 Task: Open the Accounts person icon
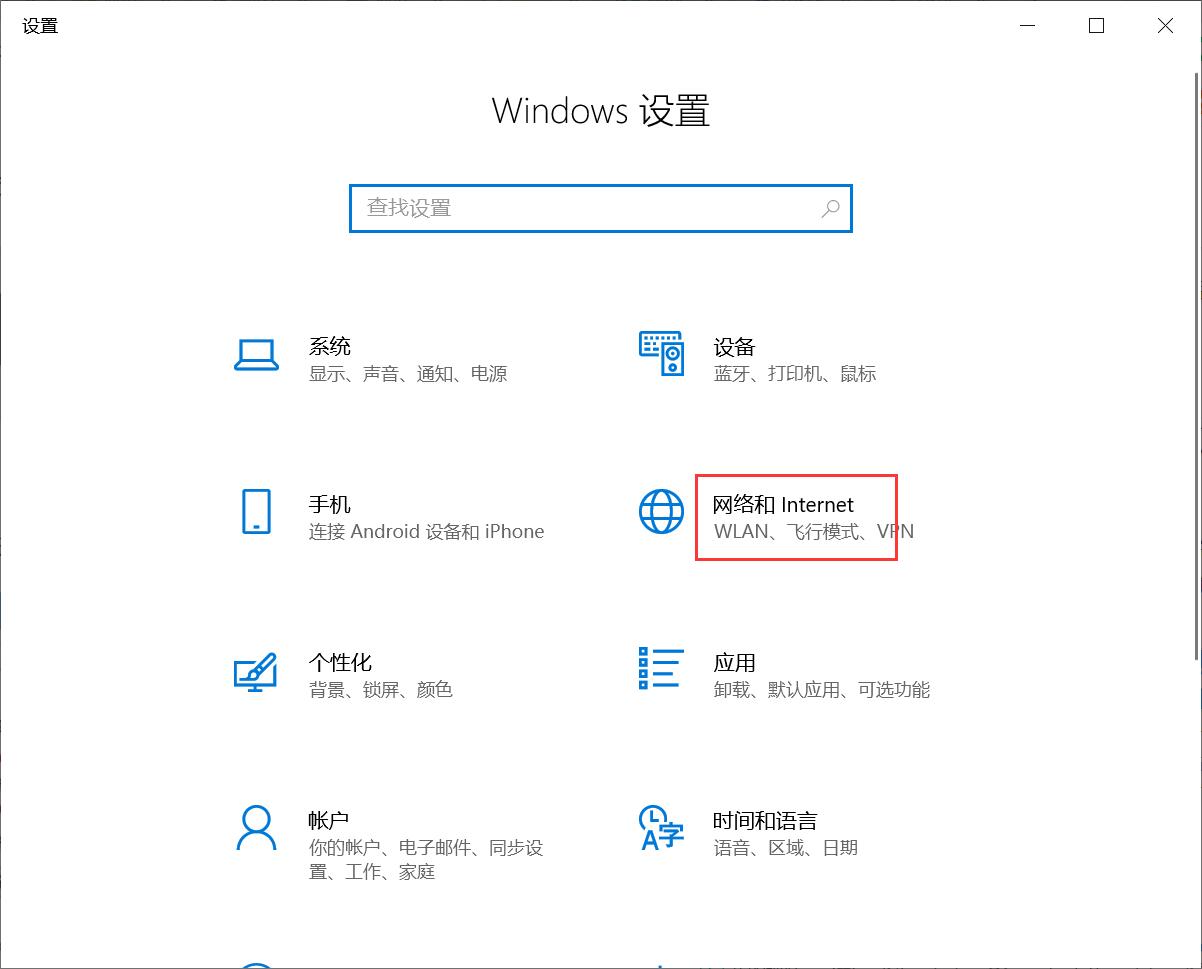pos(256,827)
